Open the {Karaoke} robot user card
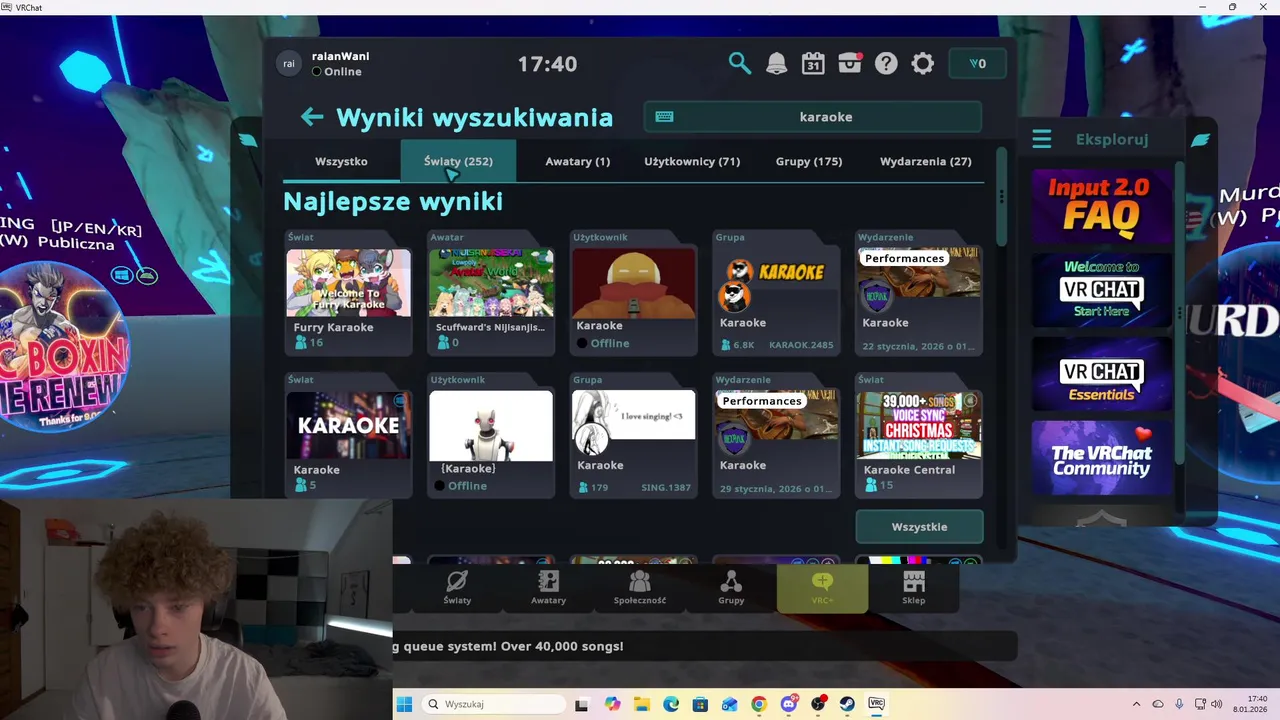1280x720 pixels. click(491, 436)
